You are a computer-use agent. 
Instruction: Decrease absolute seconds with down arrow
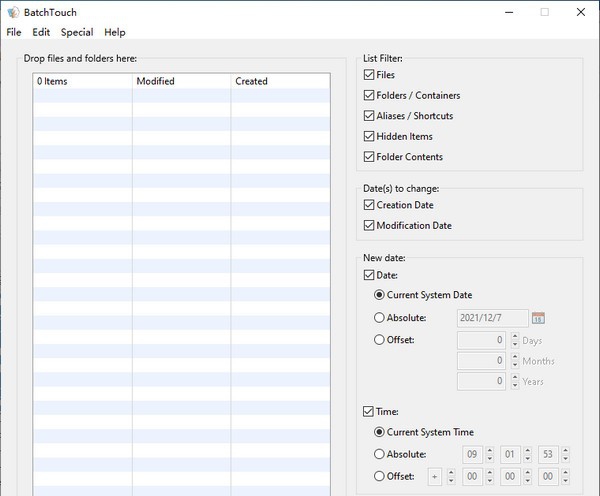566,458
